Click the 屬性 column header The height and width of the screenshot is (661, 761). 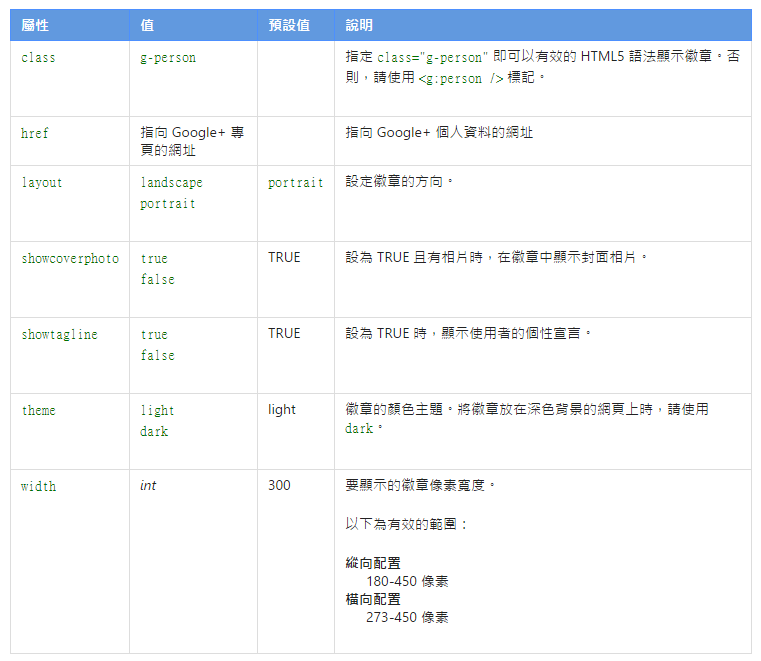[x=35, y=25]
